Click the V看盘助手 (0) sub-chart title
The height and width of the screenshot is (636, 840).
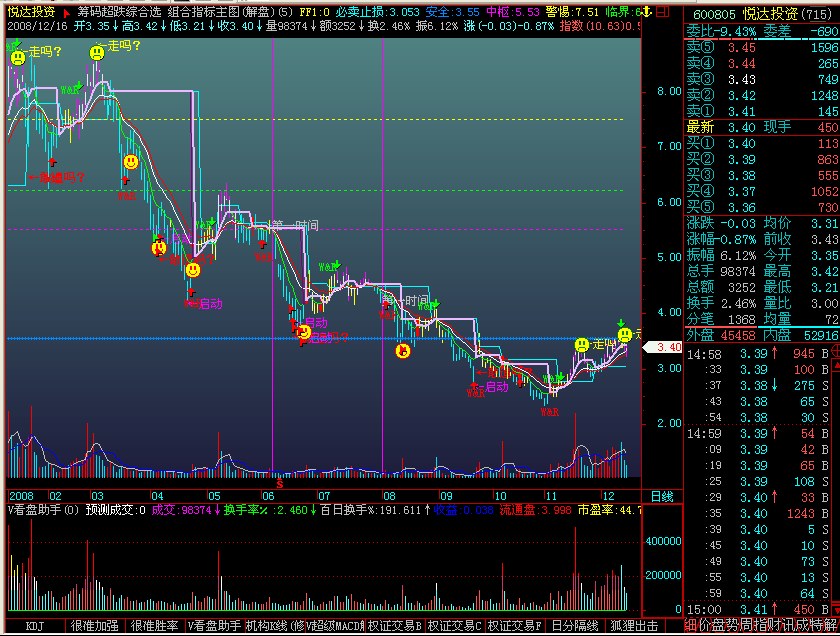[43, 510]
